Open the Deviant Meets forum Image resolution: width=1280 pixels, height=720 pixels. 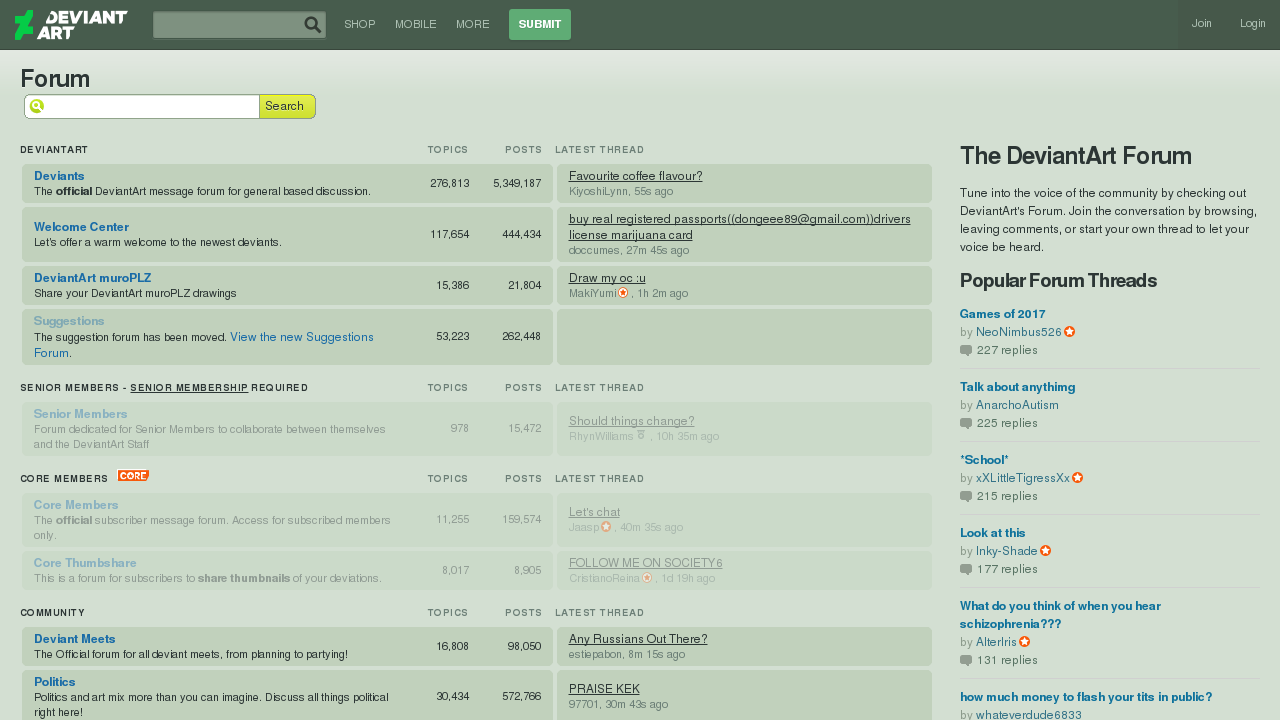pyautogui.click(x=75, y=639)
